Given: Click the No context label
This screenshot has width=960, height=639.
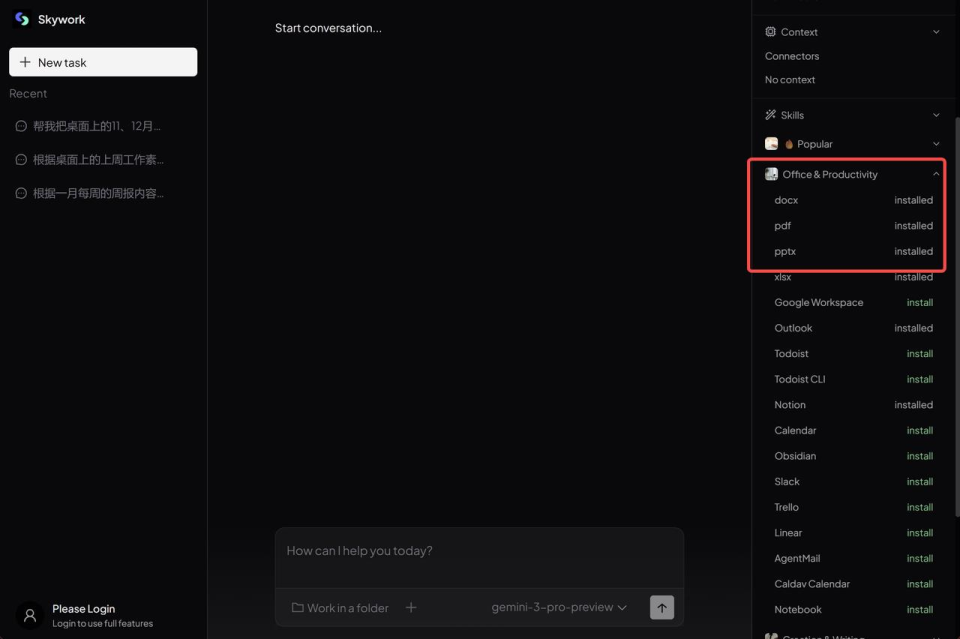Looking at the screenshot, I should 790,80.
